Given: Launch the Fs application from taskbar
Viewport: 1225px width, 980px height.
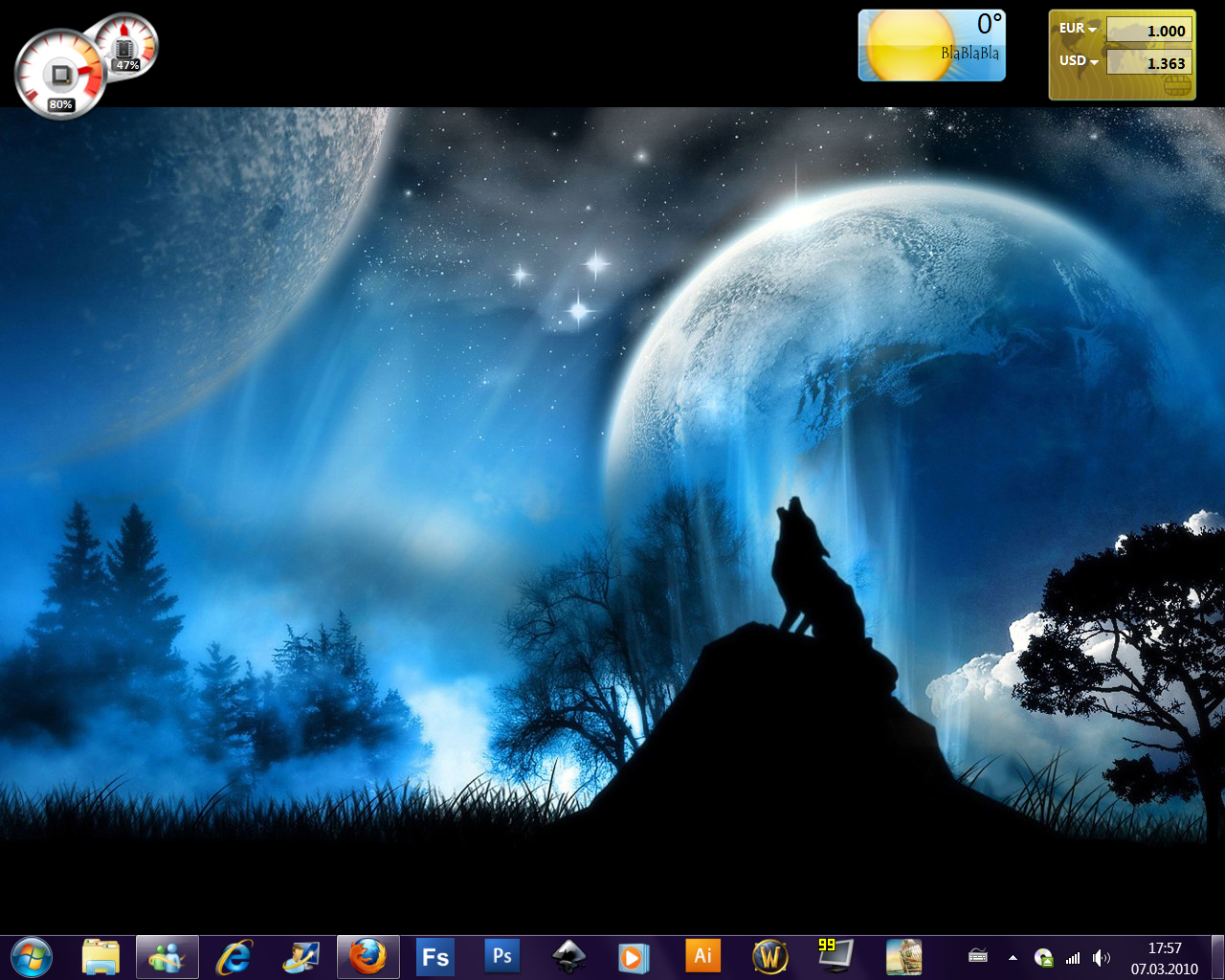Looking at the screenshot, I should [x=435, y=957].
